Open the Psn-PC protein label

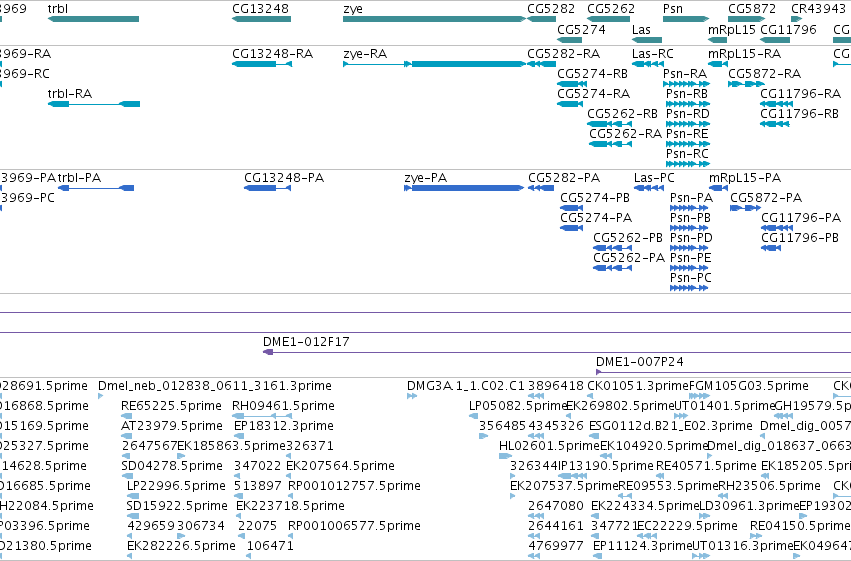click(x=691, y=278)
